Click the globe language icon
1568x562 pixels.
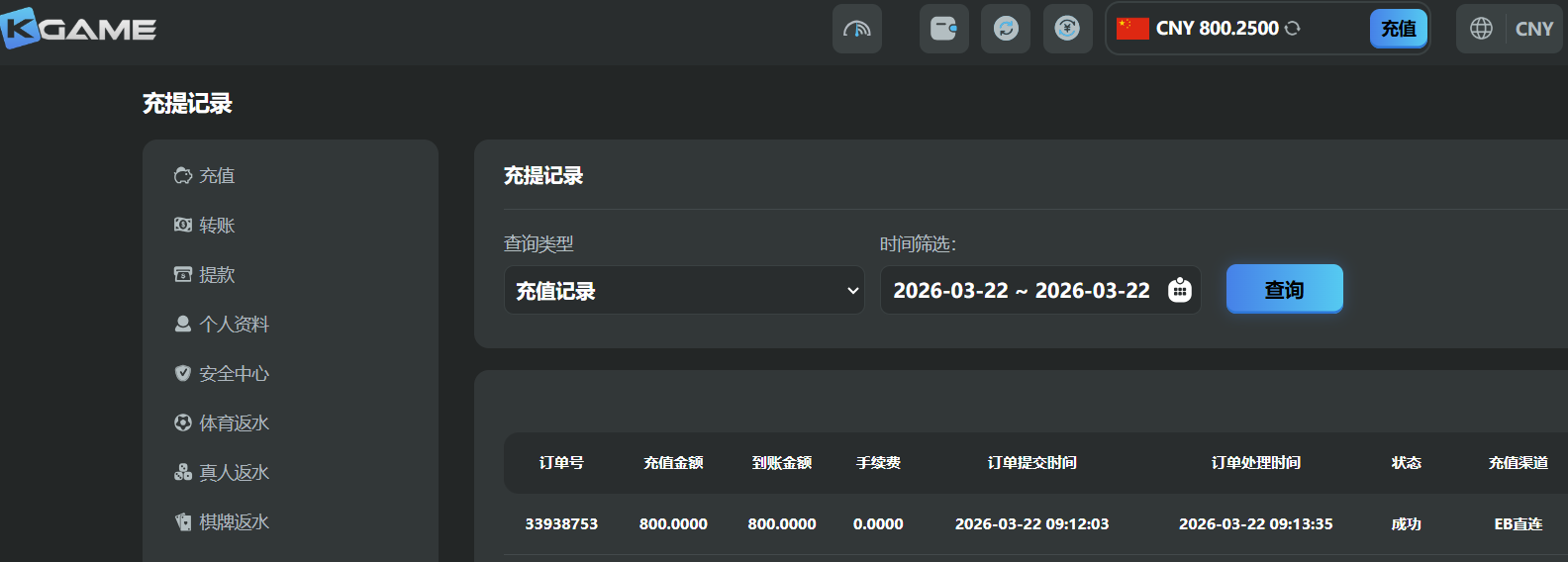[1481, 29]
